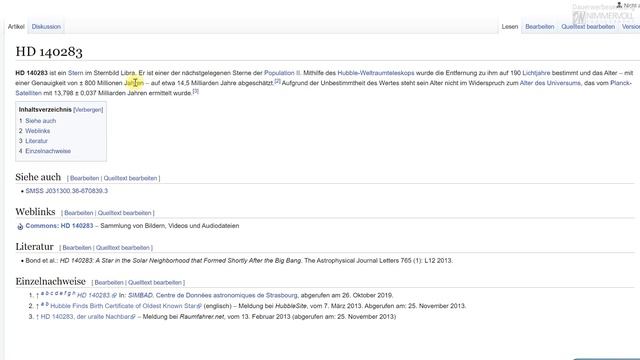
Task: Click the Siehe auch section heading
Action: [x=38, y=177]
